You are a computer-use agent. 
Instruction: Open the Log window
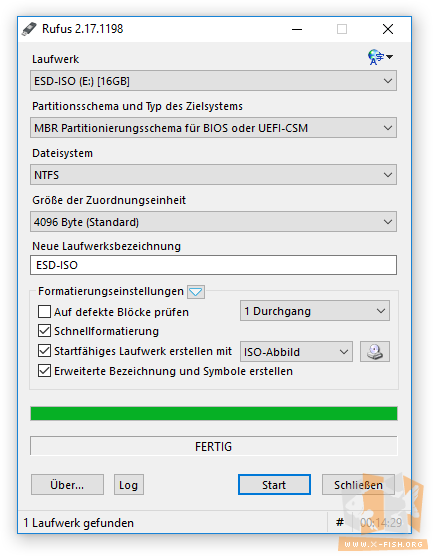coord(128,485)
